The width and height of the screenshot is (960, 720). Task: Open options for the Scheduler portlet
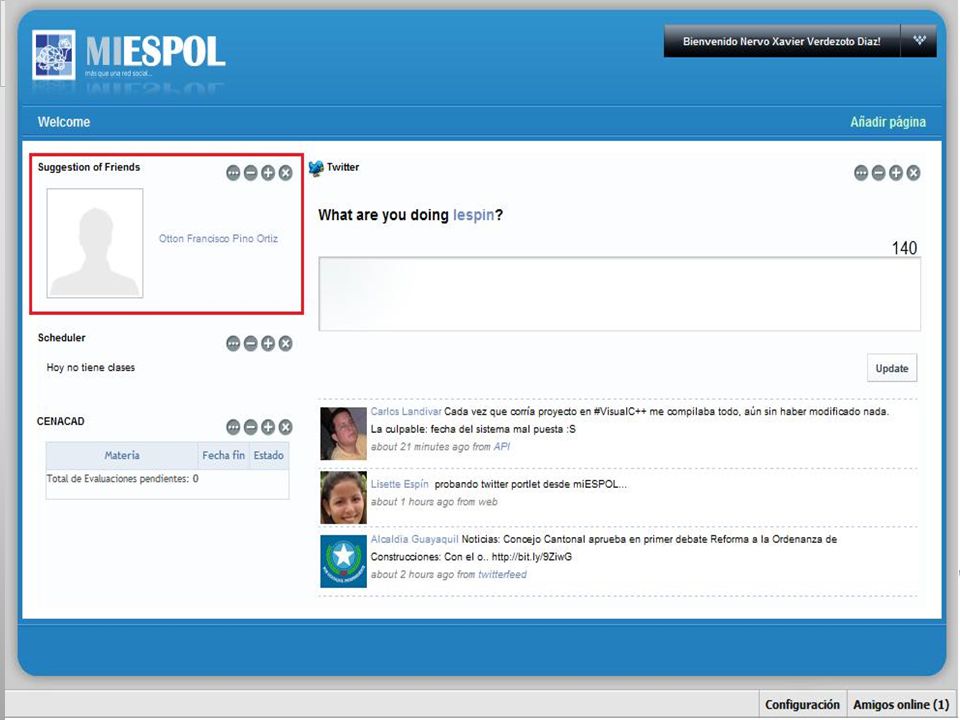233,343
